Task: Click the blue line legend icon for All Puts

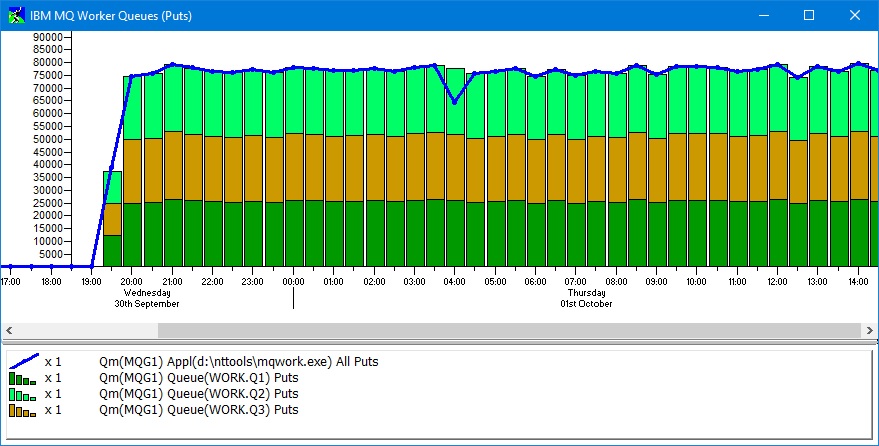Action: (x=24, y=361)
